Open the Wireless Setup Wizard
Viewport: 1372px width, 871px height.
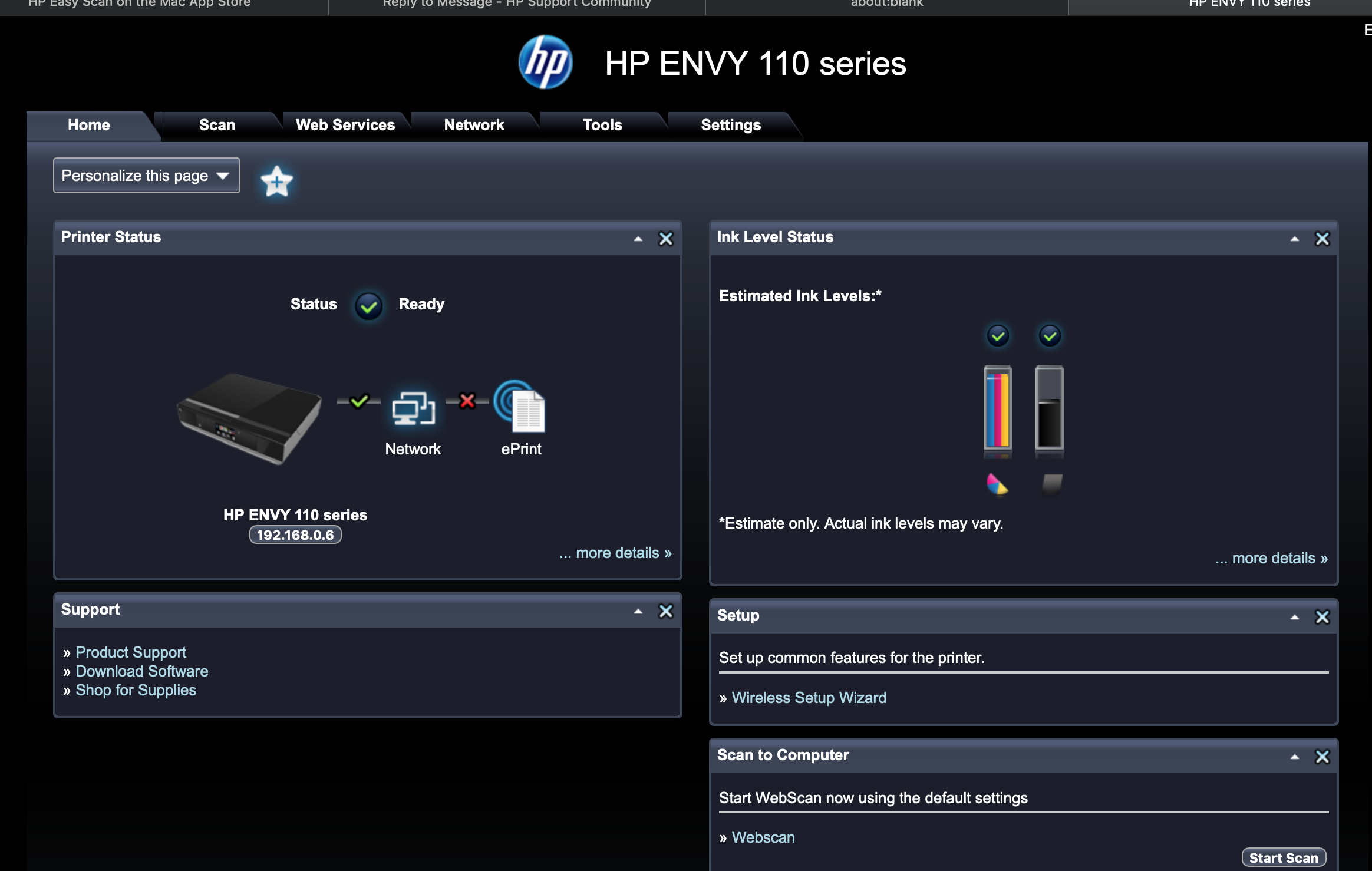coord(808,697)
